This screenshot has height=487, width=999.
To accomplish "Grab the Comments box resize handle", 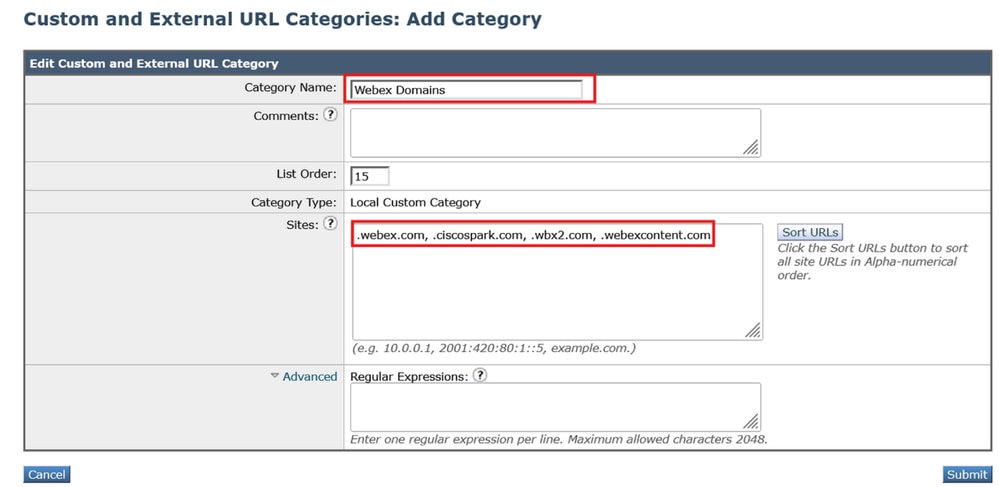I will (x=750, y=148).
